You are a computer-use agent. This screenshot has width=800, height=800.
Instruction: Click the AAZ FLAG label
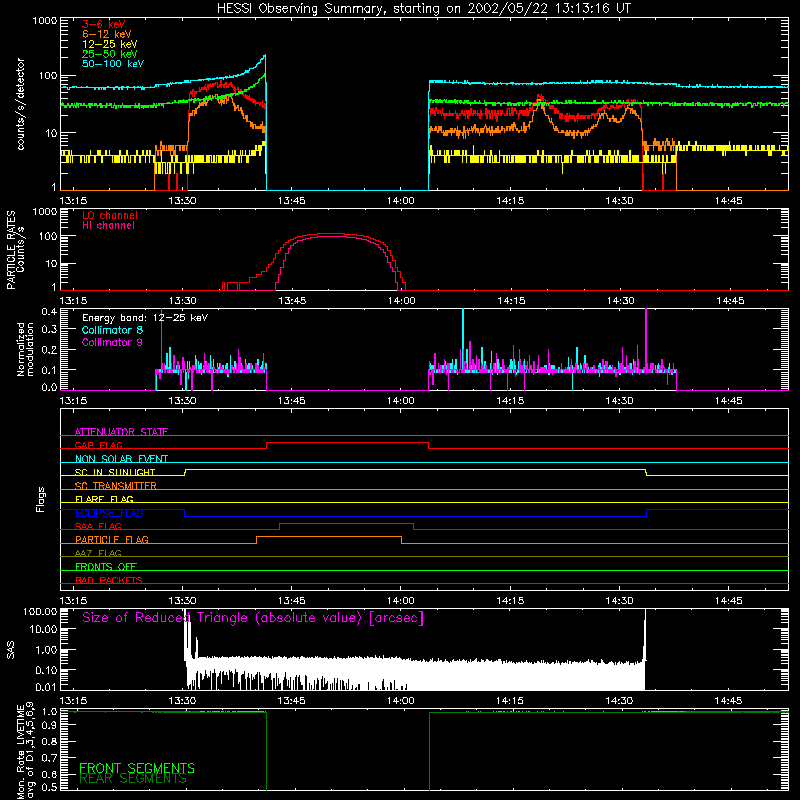tap(98, 553)
